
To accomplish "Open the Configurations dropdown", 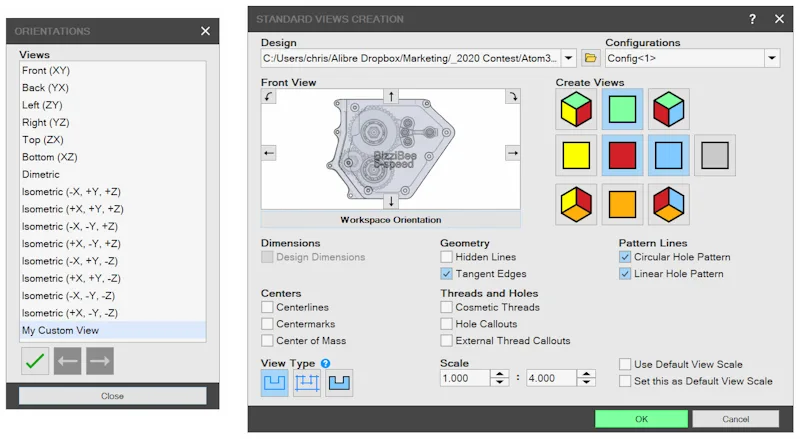I will (x=772, y=58).
